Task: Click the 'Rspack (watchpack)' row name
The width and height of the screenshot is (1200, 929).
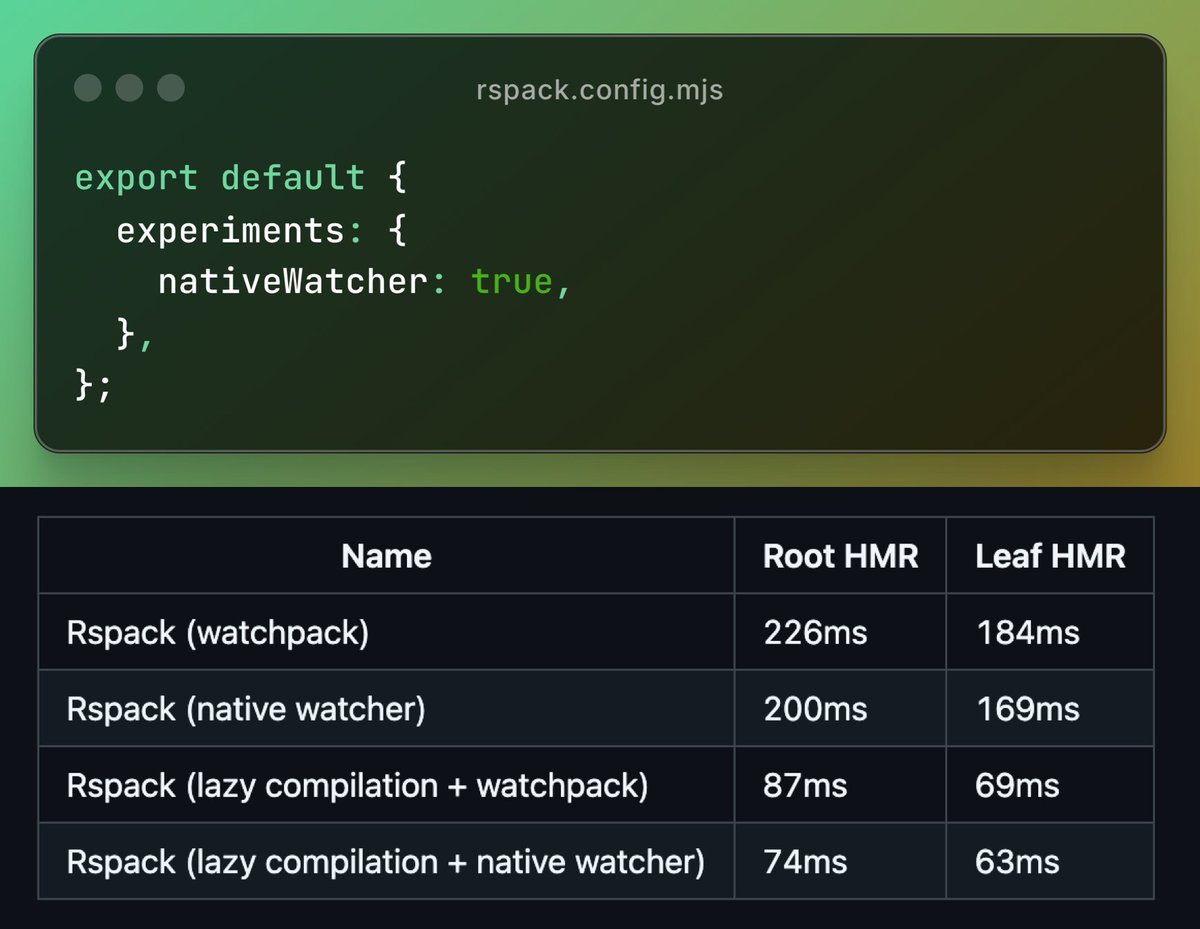Action: [x=218, y=633]
